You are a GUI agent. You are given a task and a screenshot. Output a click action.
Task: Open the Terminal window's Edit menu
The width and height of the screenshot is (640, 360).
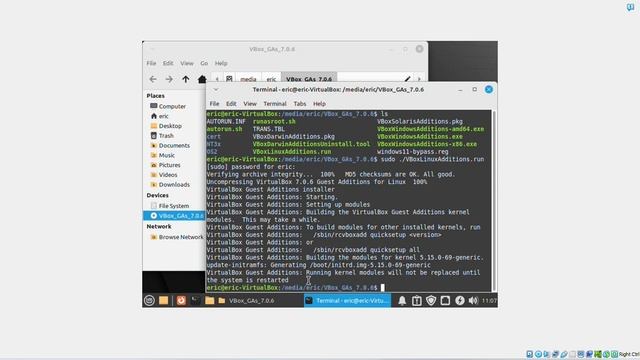coord(231,104)
